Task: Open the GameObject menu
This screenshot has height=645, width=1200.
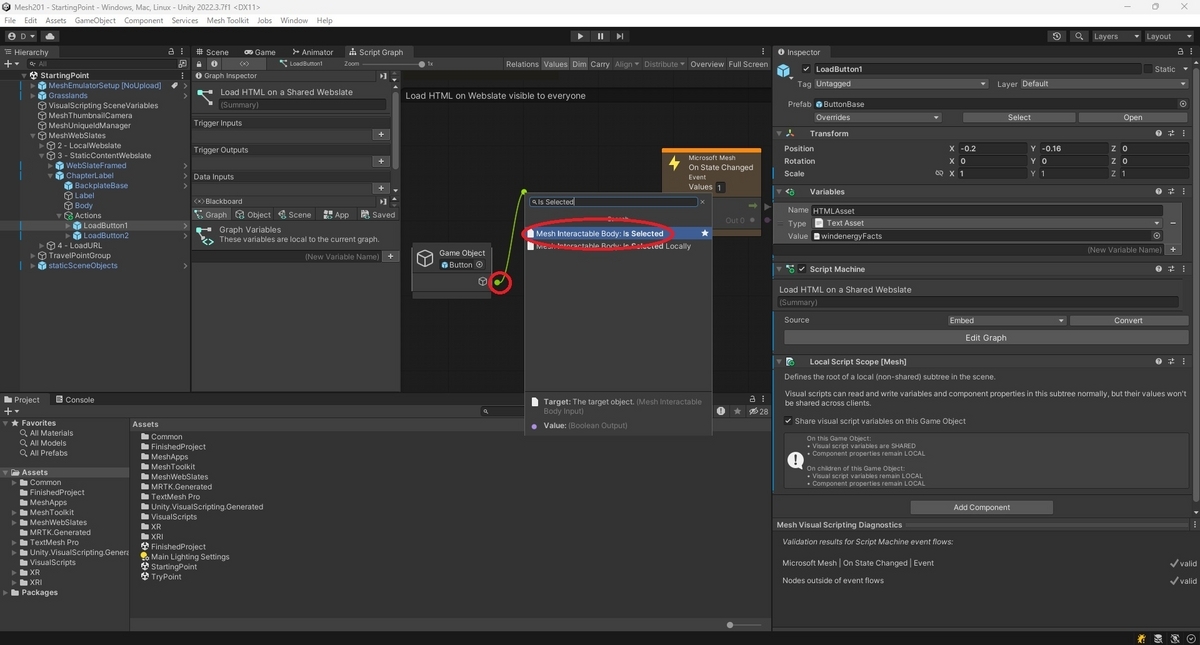Action: click(x=95, y=20)
